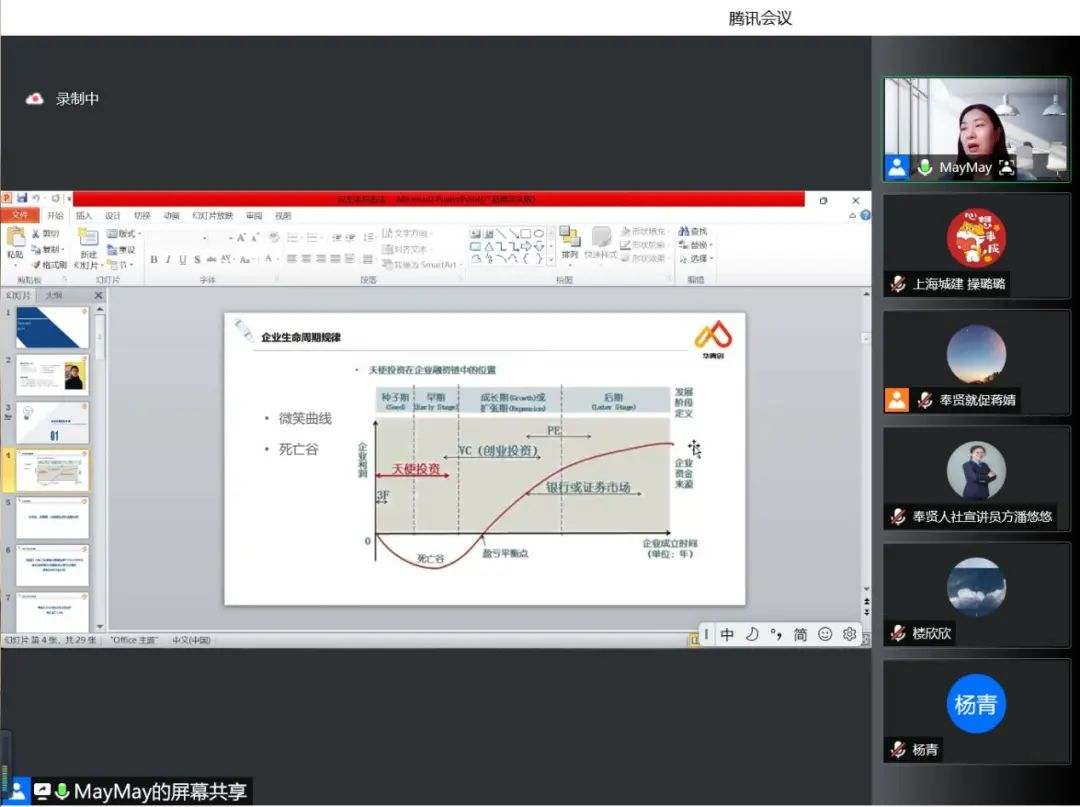Expand the shapes gallery with the More arrow
The height and width of the screenshot is (807, 1080).
551,260
